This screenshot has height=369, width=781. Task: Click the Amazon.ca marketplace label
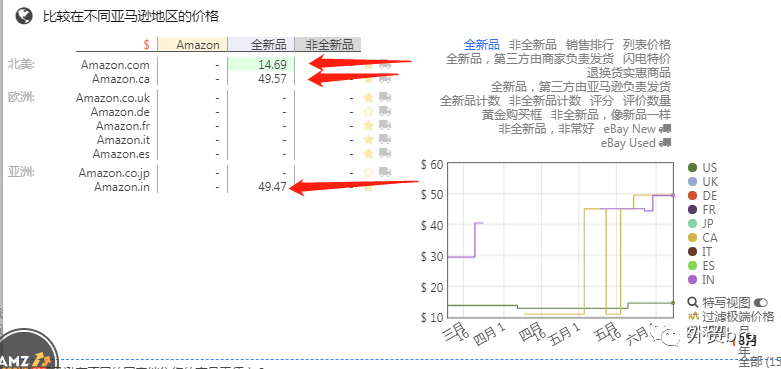121,79
